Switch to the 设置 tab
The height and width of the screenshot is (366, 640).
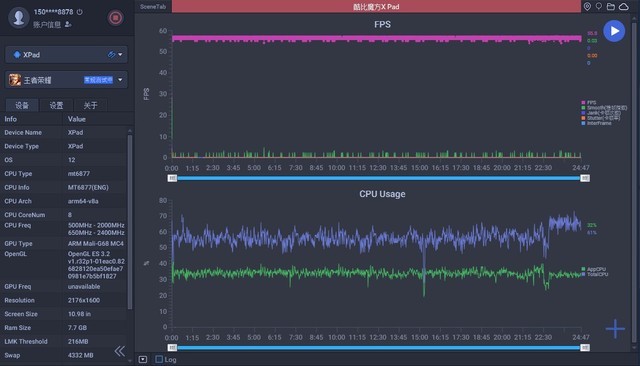56,105
